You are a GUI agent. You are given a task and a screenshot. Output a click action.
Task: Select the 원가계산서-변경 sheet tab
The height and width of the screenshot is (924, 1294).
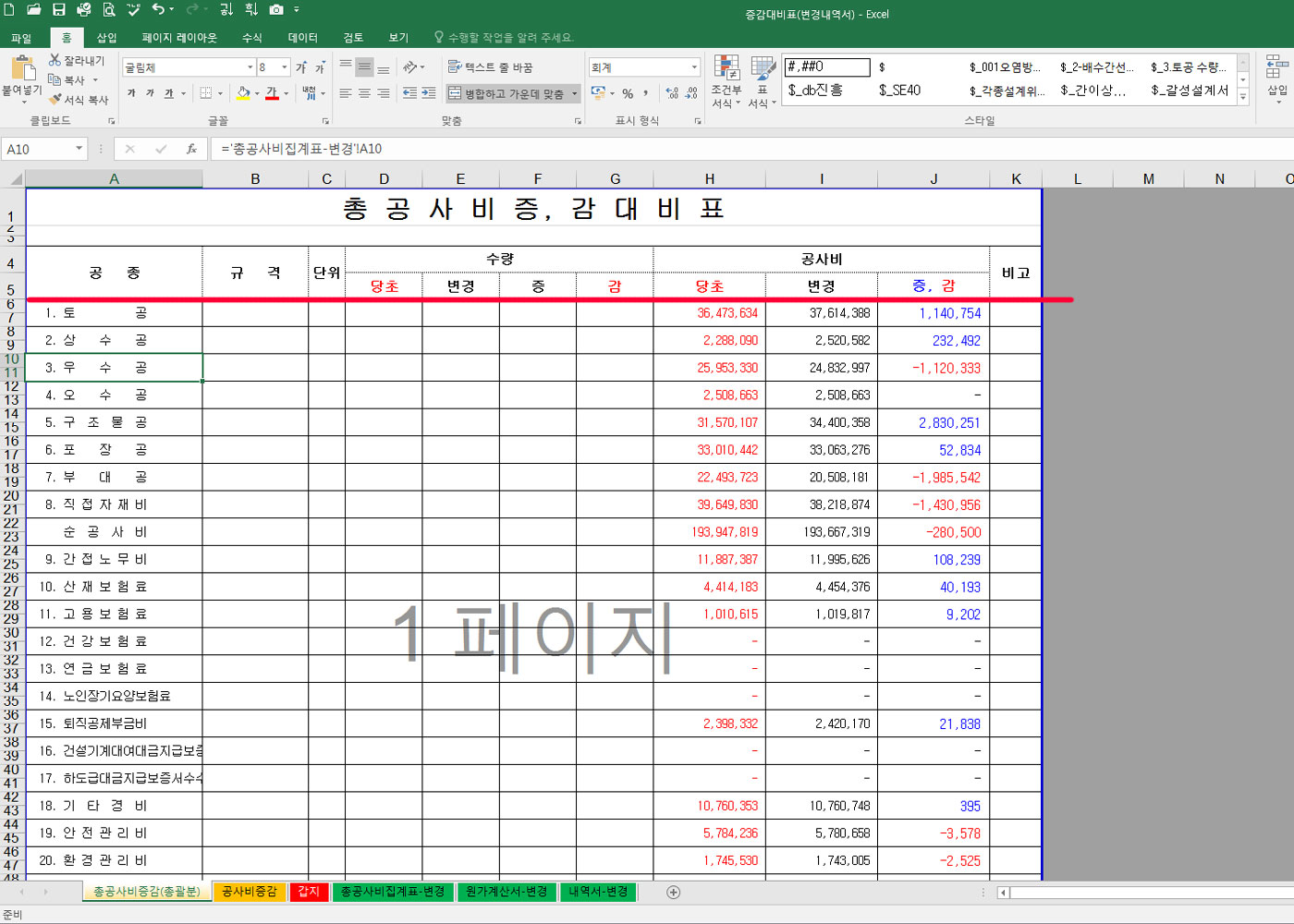[x=507, y=892]
